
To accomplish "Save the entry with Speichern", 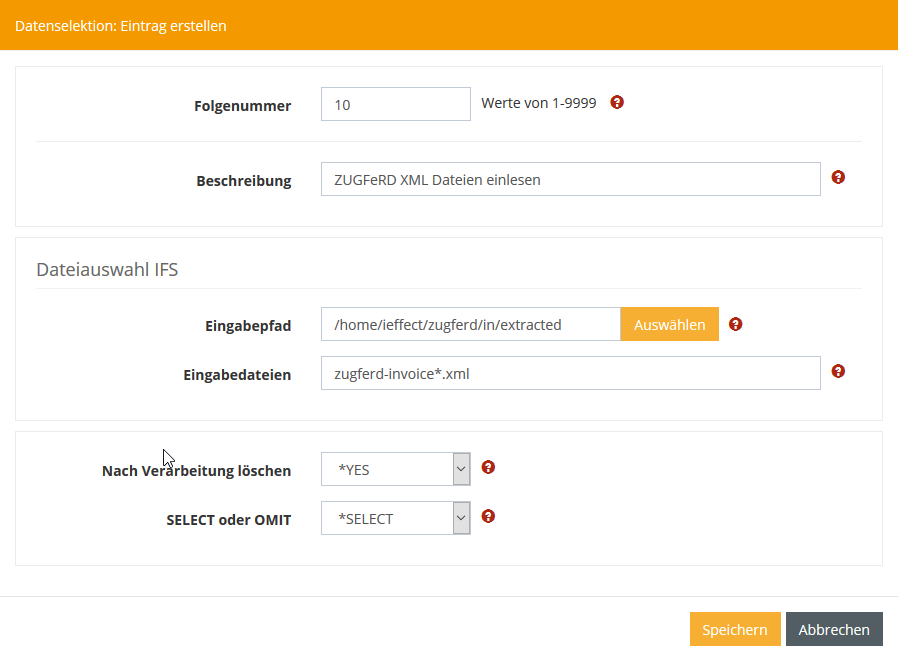I will point(734,630).
